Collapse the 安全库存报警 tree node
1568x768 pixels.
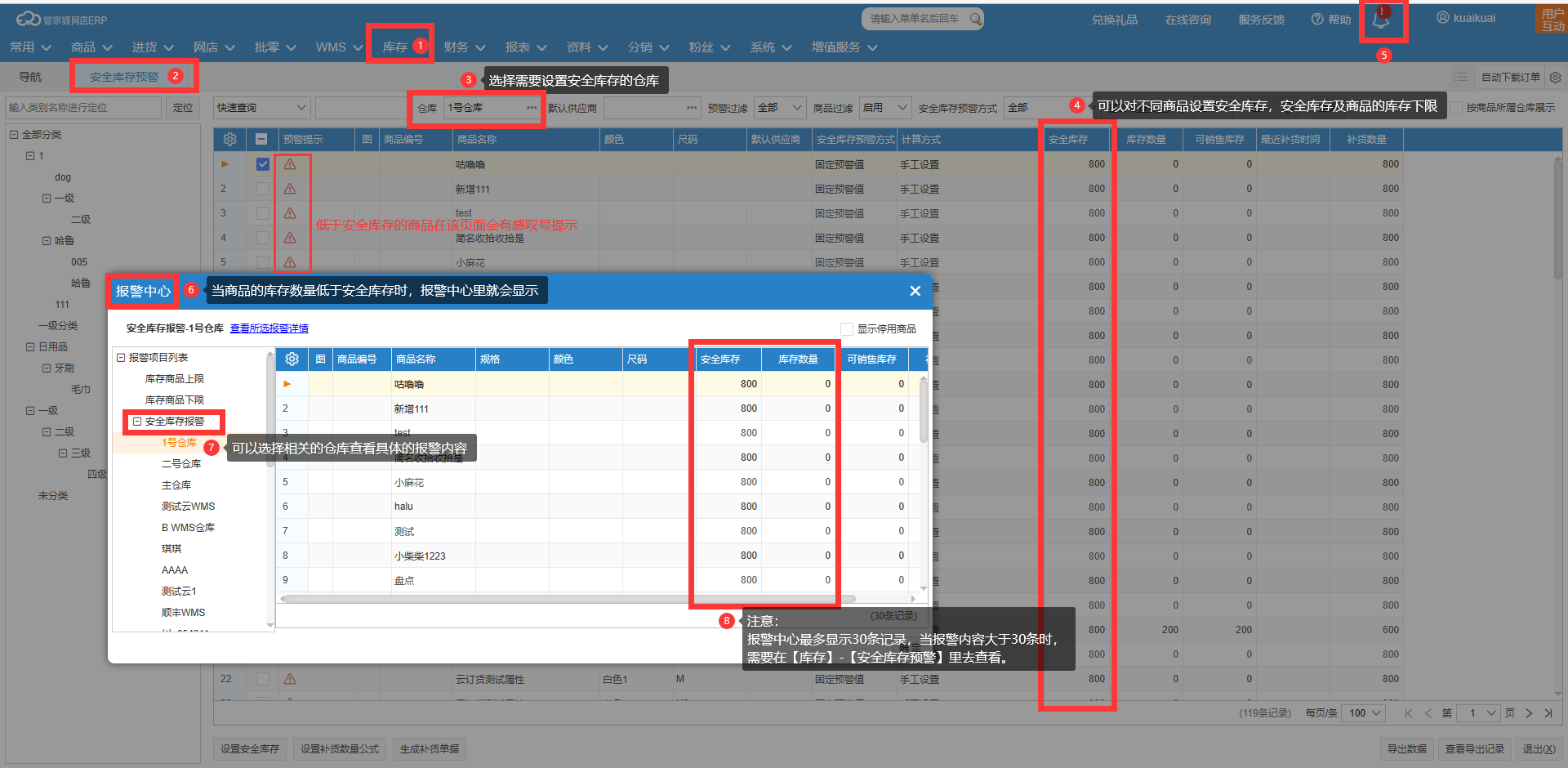click(137, 422)
